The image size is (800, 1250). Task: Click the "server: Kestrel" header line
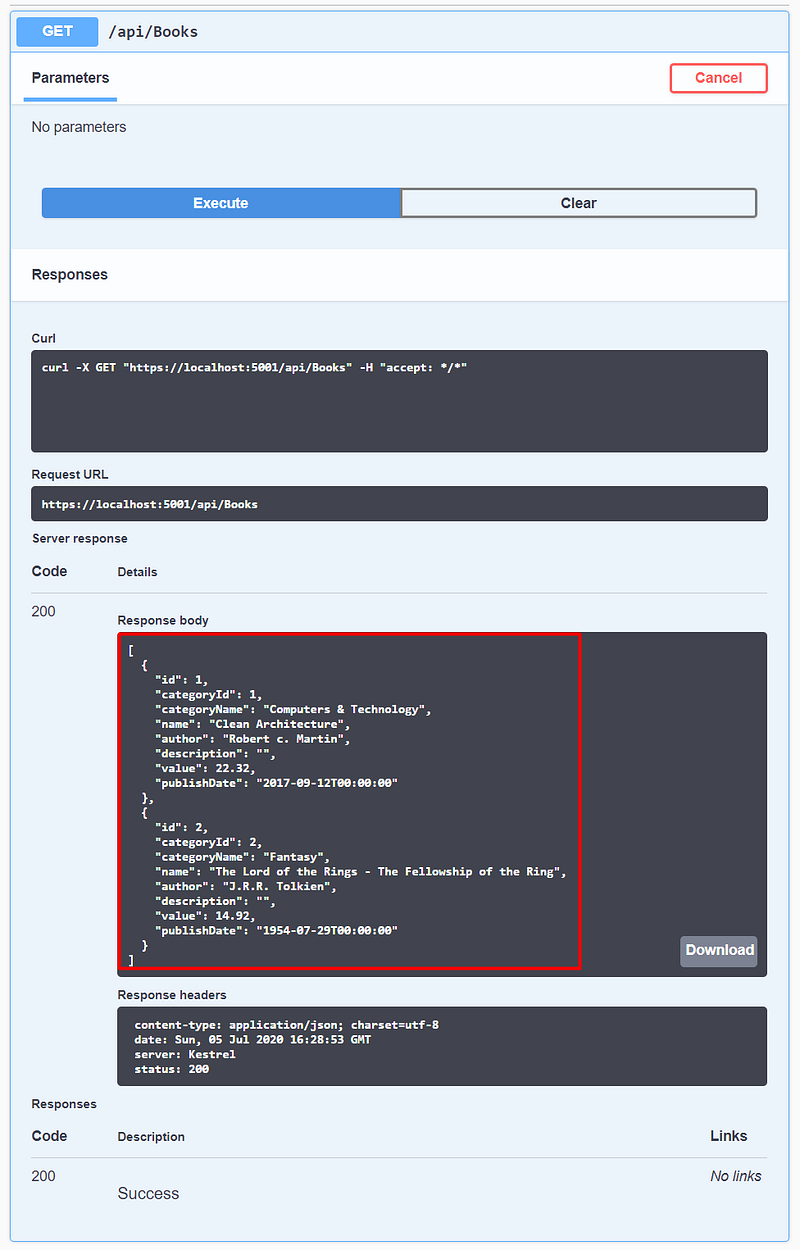(x=185, y=1054)
